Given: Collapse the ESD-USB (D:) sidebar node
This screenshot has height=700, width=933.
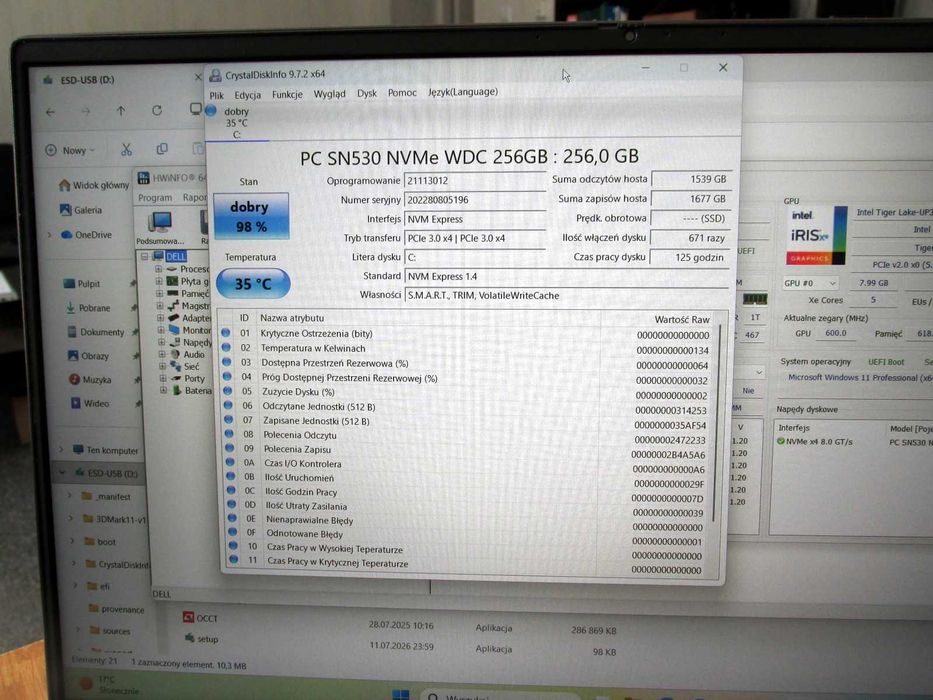Looking at the screenshot, I should (62, 473).
